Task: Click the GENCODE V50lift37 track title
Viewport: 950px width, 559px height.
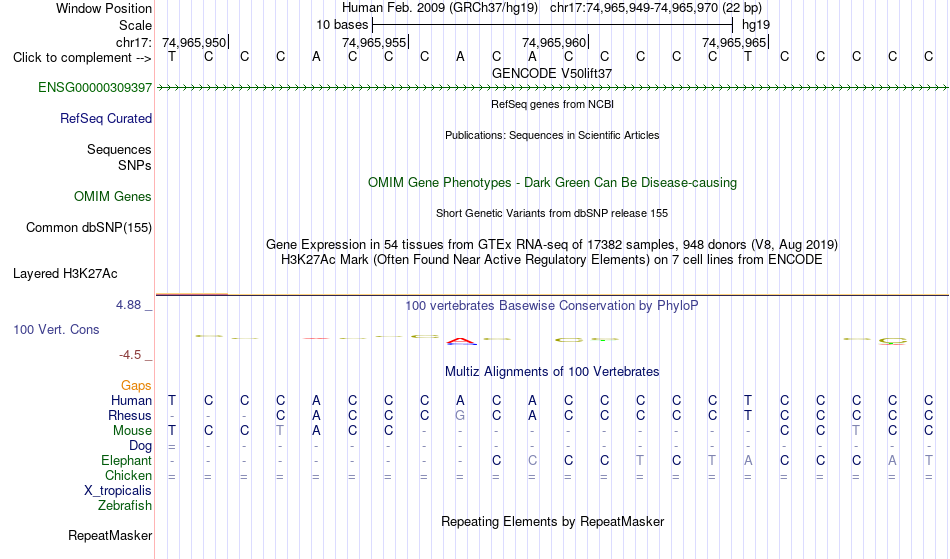Action: pyautogui.click(x=552, y=73)
